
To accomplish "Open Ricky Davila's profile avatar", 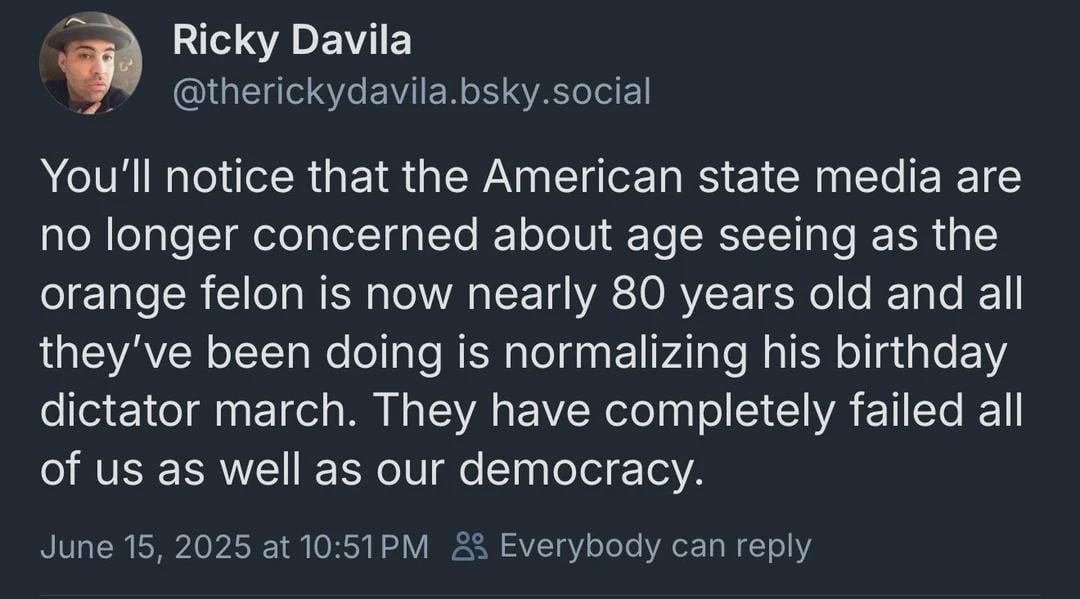I will [x=90, y=62].
